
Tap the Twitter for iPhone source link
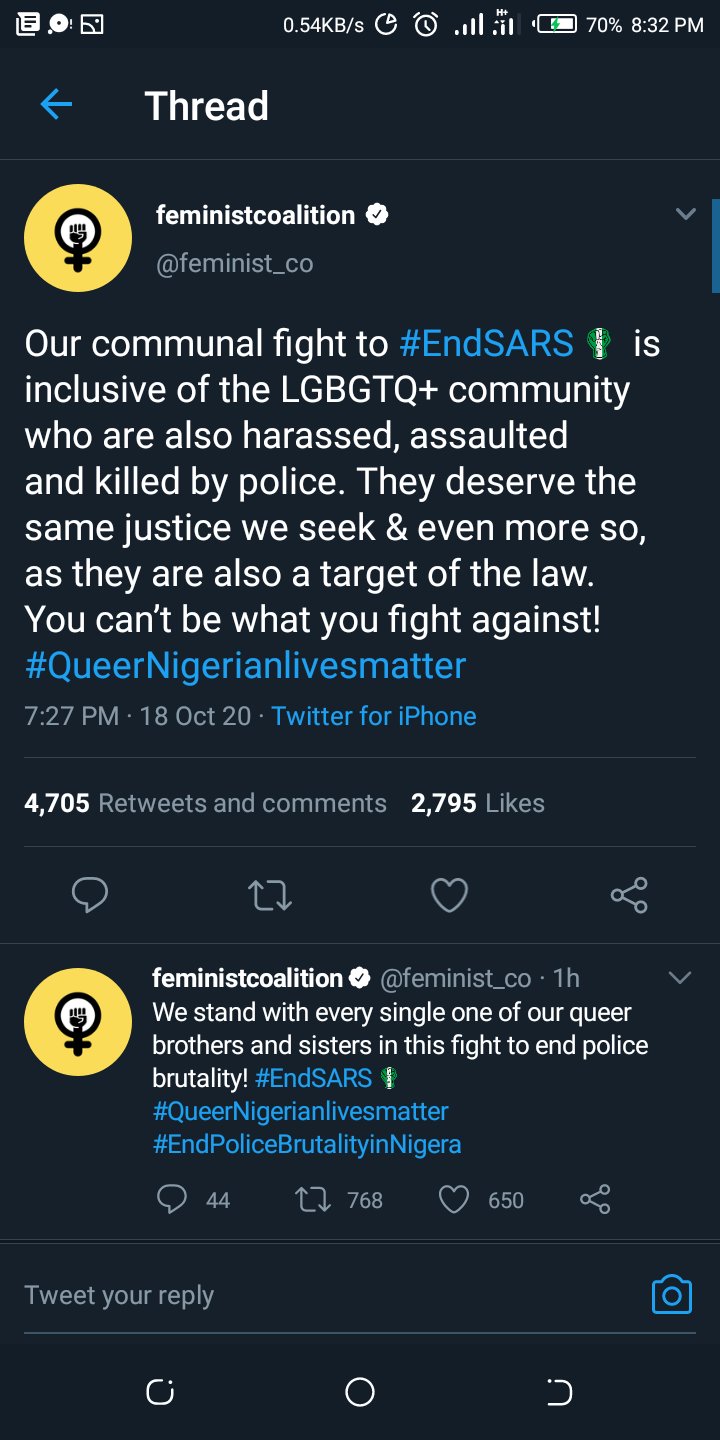[373, 716]
